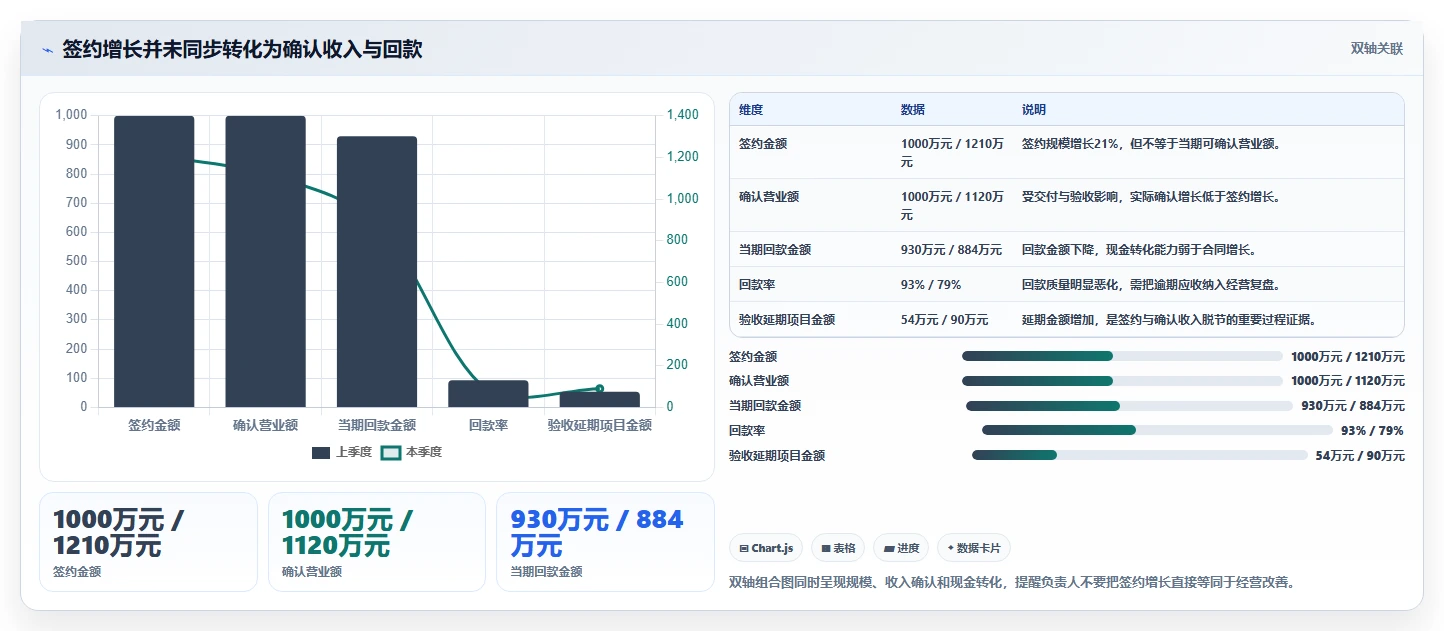Viewport: 1444px width, 631px height.
Task: Toggle the 上季度 legend entry
Action: point(342,452)
